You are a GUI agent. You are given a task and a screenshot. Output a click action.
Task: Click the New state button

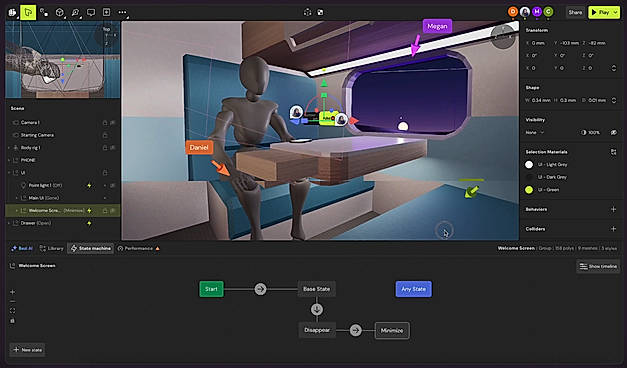click(x=27, y=350)
